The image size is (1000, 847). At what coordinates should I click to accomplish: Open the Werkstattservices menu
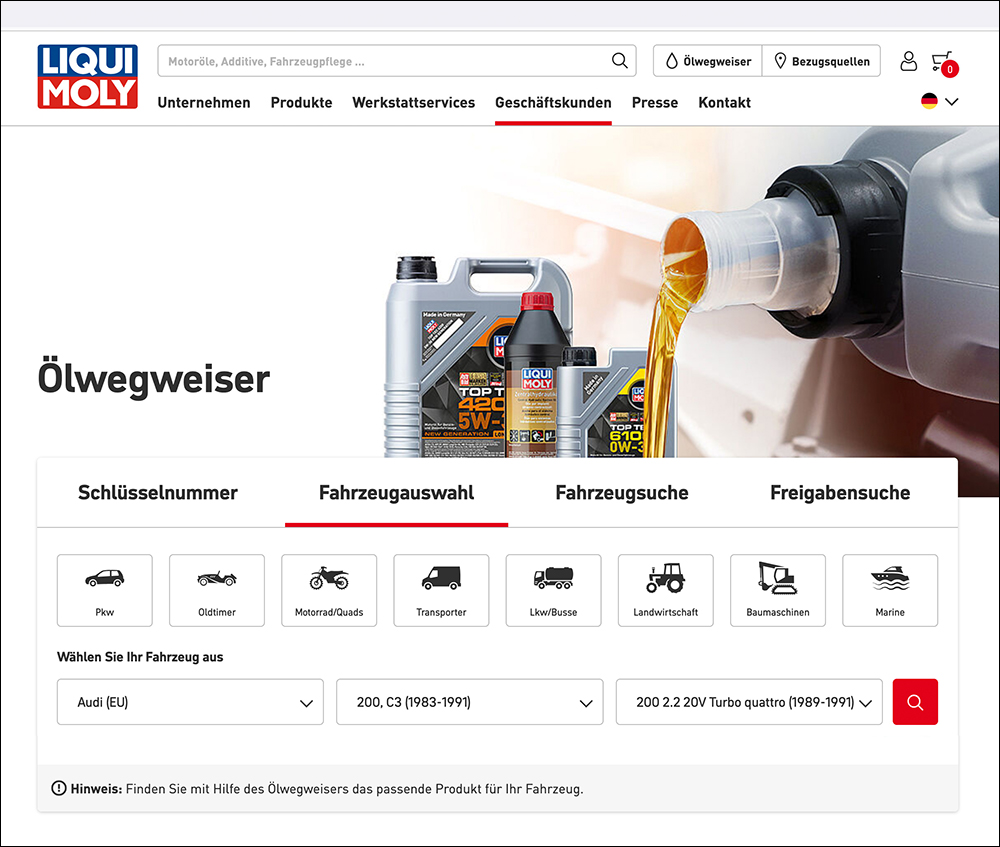click(x=414, y=102)
